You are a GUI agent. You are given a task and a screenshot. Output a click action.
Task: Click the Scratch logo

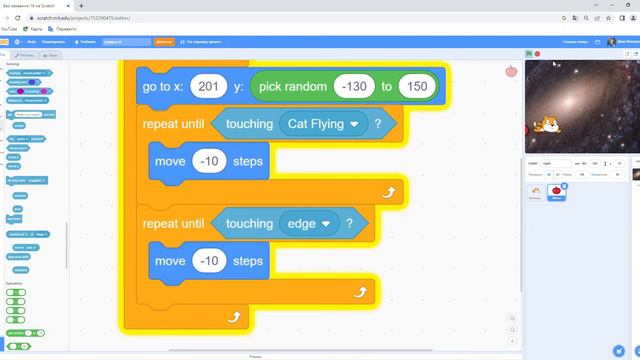pyautogui.click(x=4, y=42)
